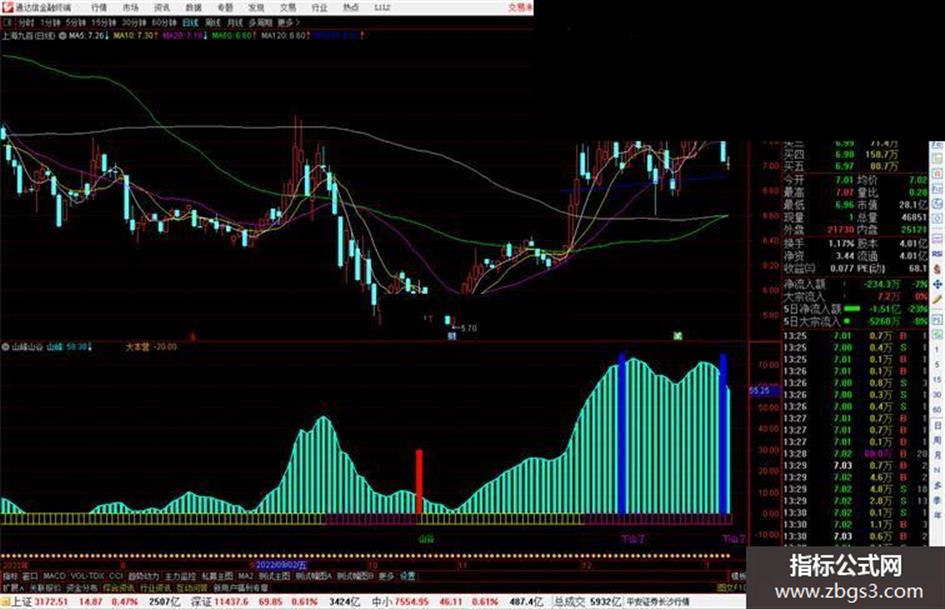Open the 互动问答 tab
This screenshot has width=945, height=609.
(192, 587)
